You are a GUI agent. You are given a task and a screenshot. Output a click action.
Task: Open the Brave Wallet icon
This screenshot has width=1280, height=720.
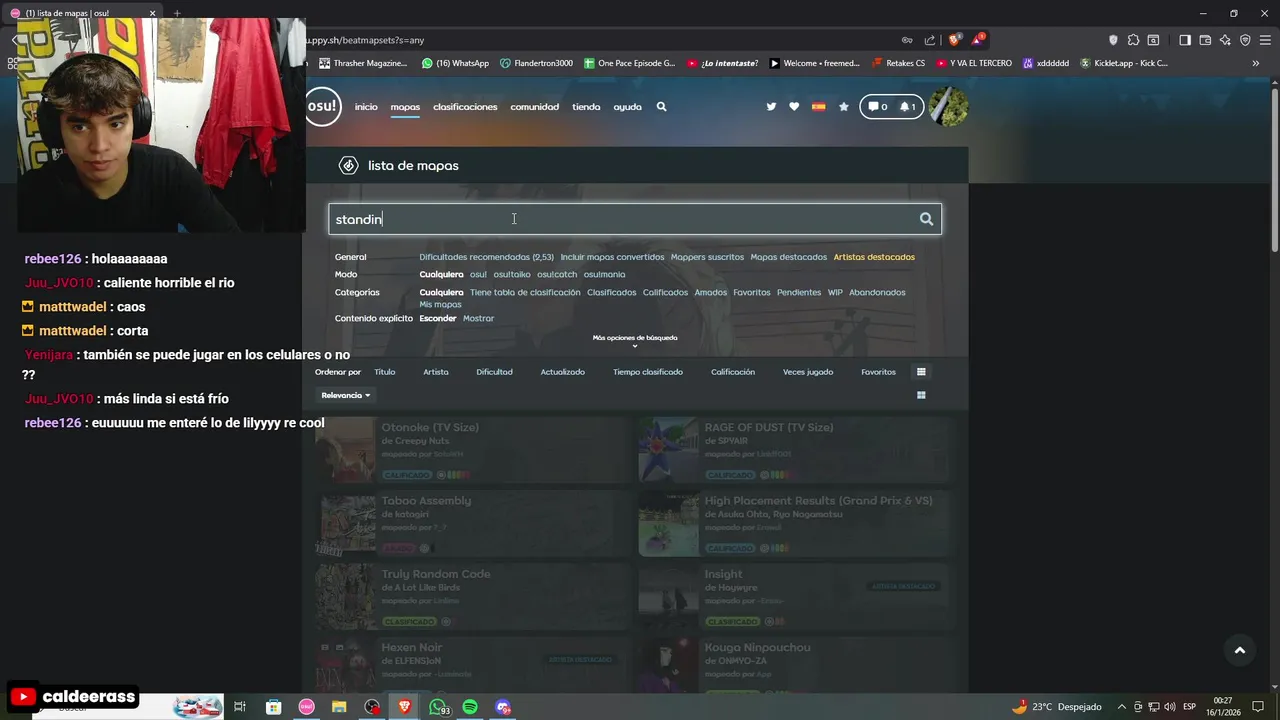tap(1205, 40)
